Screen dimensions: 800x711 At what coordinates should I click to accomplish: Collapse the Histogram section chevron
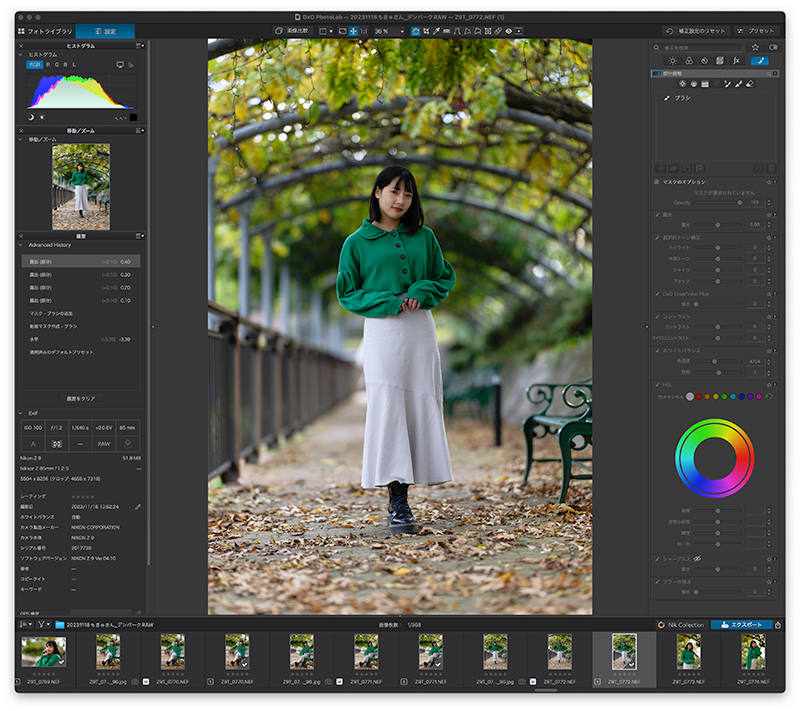(21, 55)
